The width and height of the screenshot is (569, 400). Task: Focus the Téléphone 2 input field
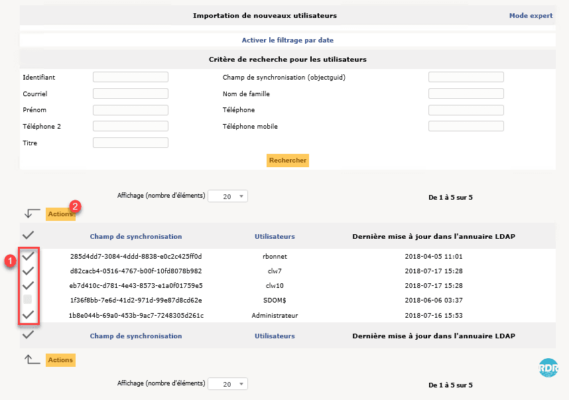tap(131, 126)
